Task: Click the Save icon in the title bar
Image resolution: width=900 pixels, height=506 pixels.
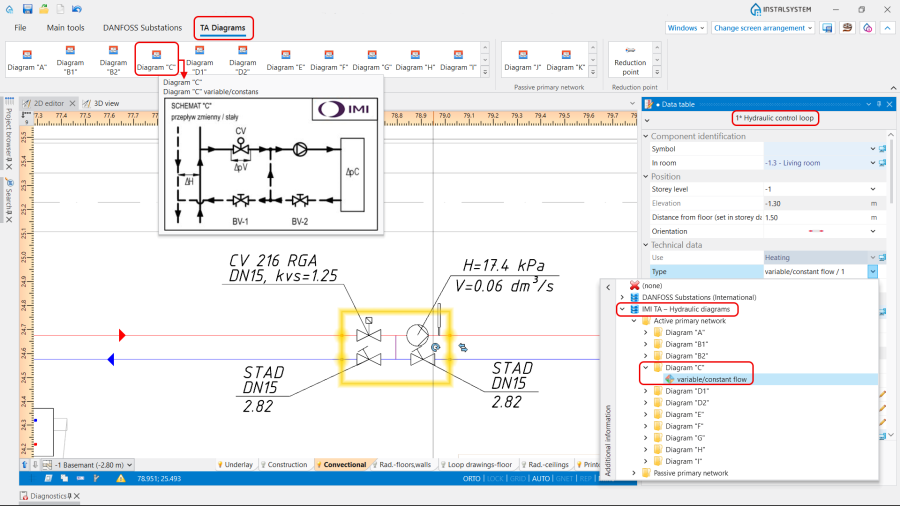Action: tap(28, 9)
